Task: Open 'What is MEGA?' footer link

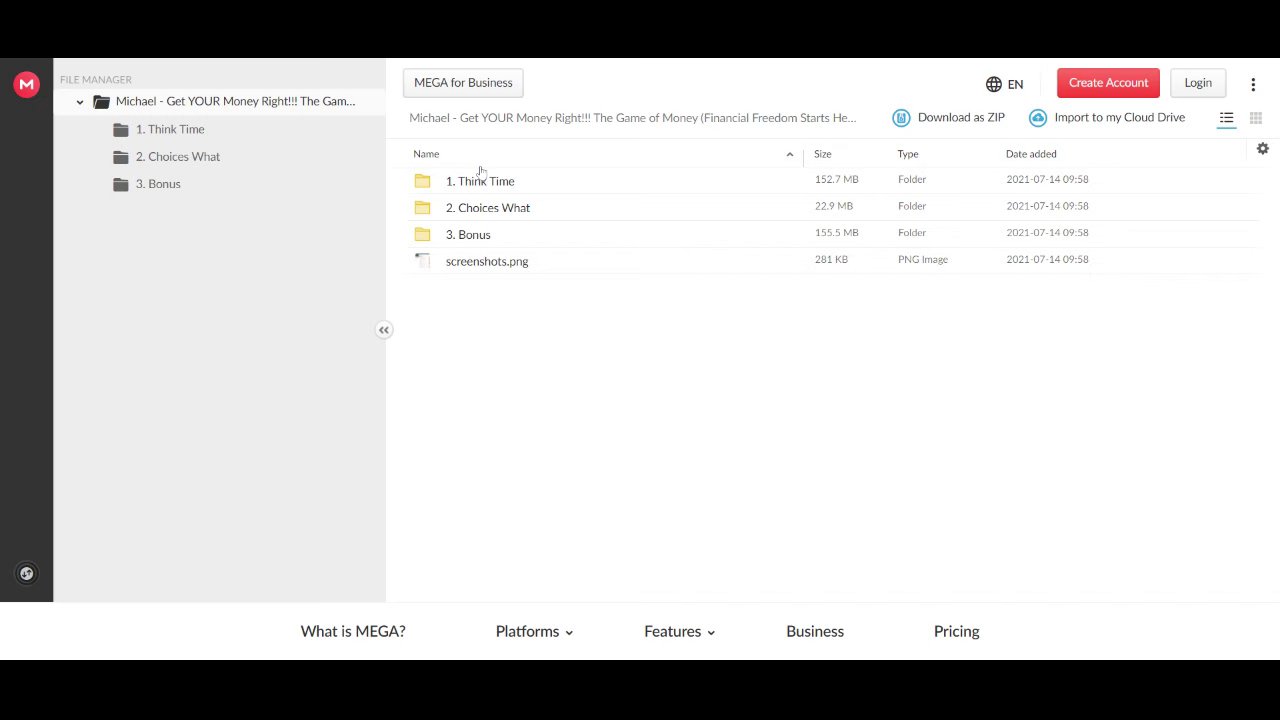Action: (353, 631)
